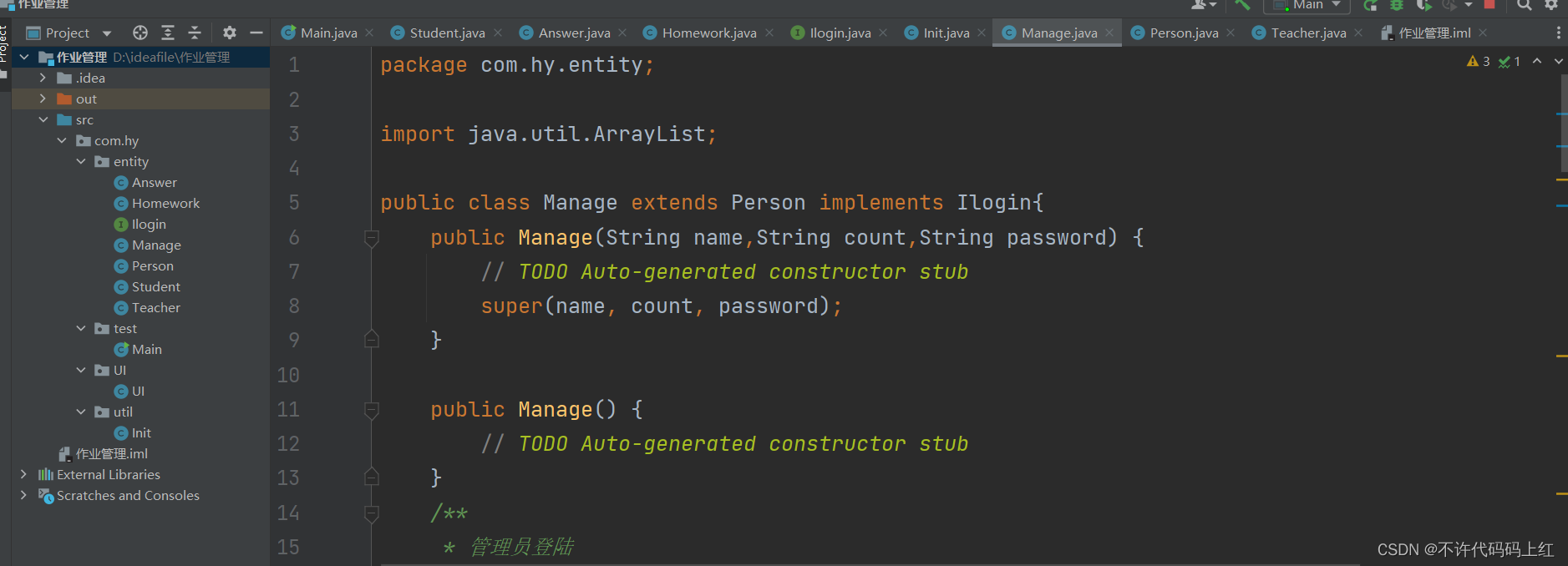Select the Ilogin interface in project tree
The image size is (1568, 566).
(x=140, y=224)
